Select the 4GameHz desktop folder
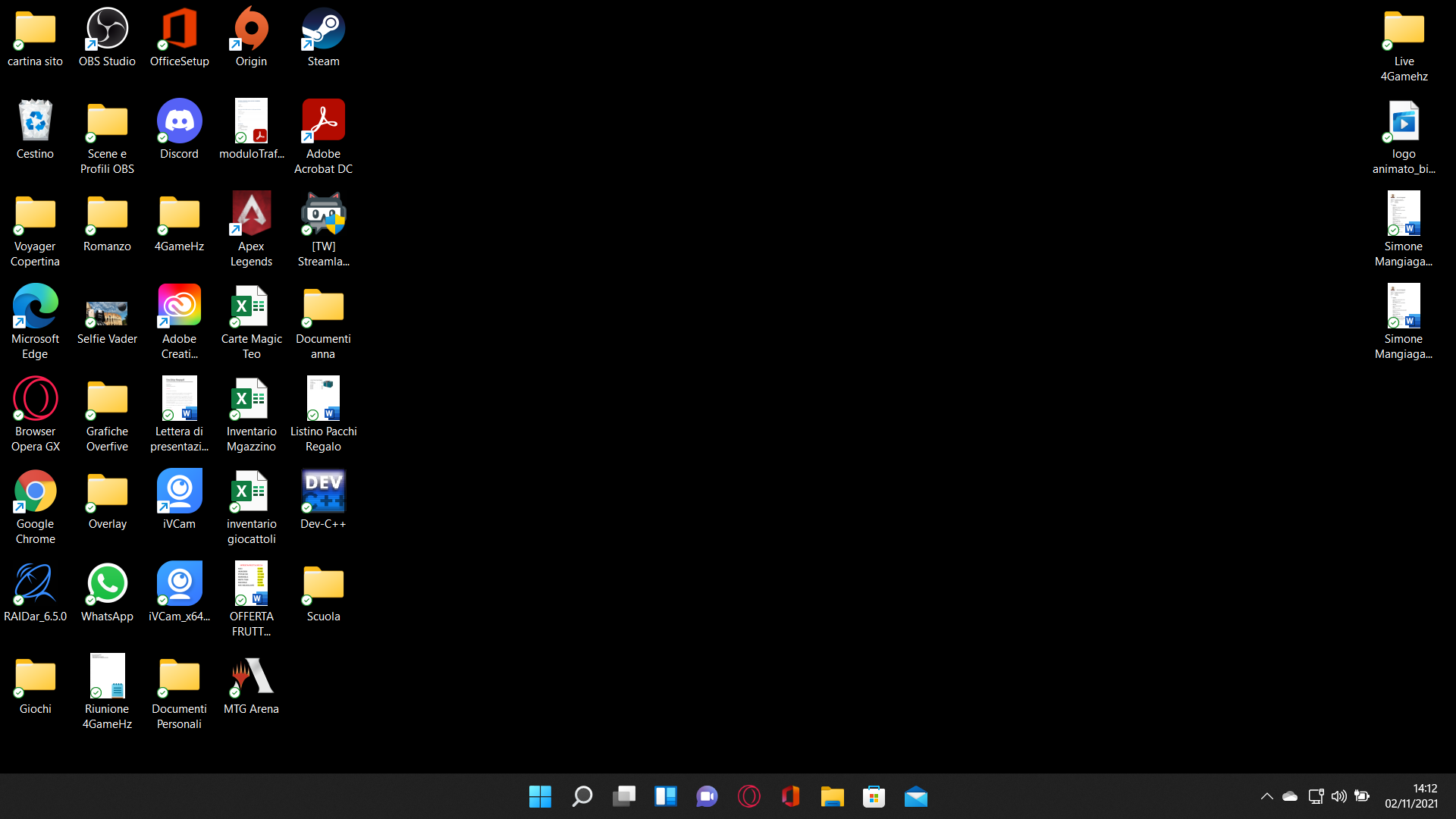 [179, 223]
